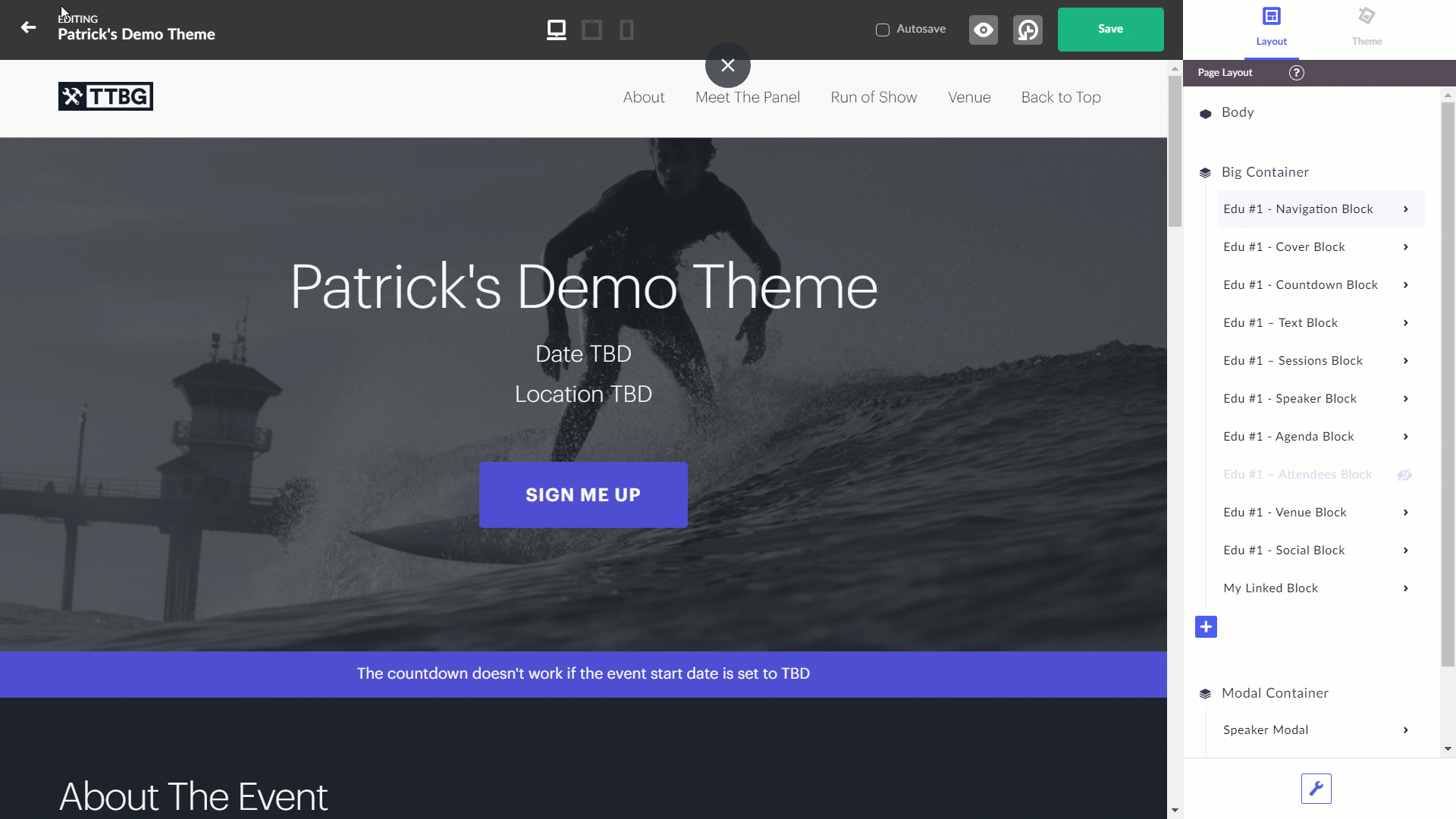Expand Edu #1 Cover Block chevron
1456x819 pixels.
coord(1406,247)
